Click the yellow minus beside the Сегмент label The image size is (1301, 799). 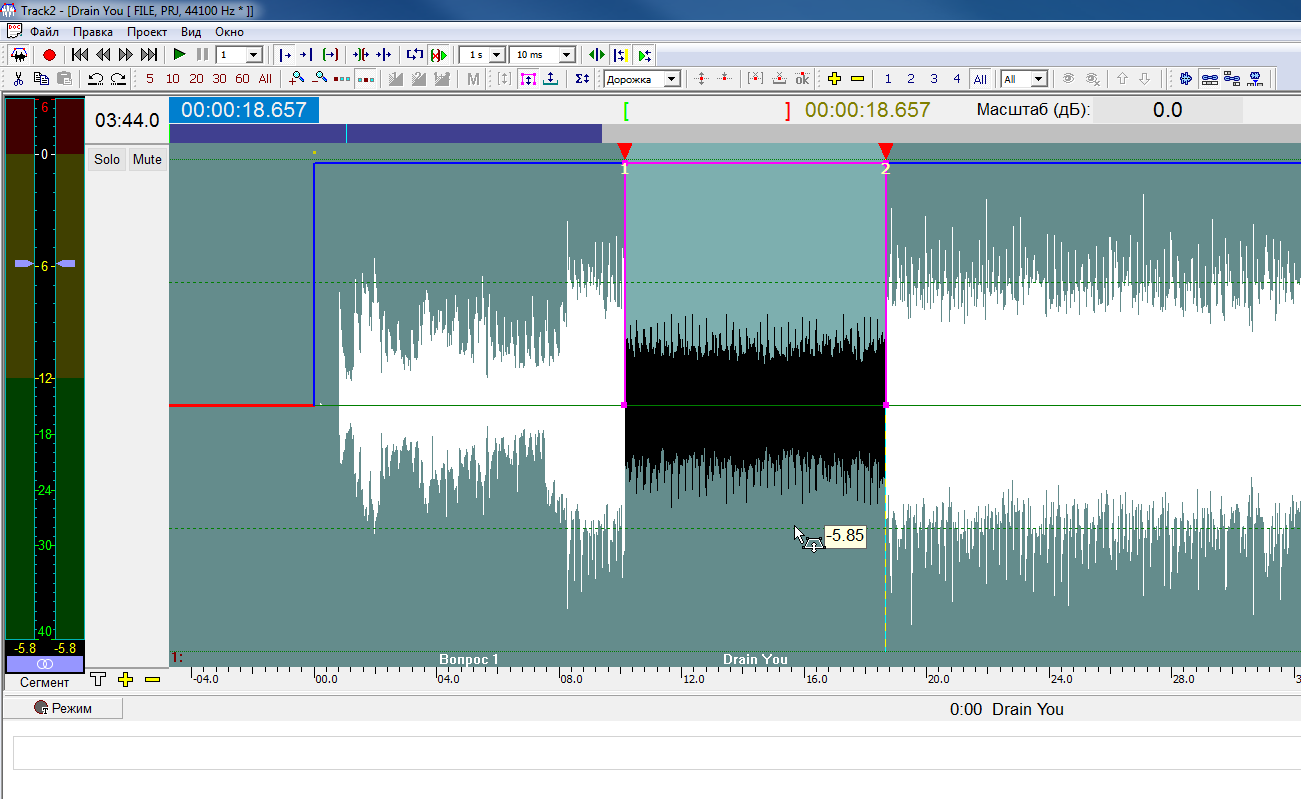point(152,680)
